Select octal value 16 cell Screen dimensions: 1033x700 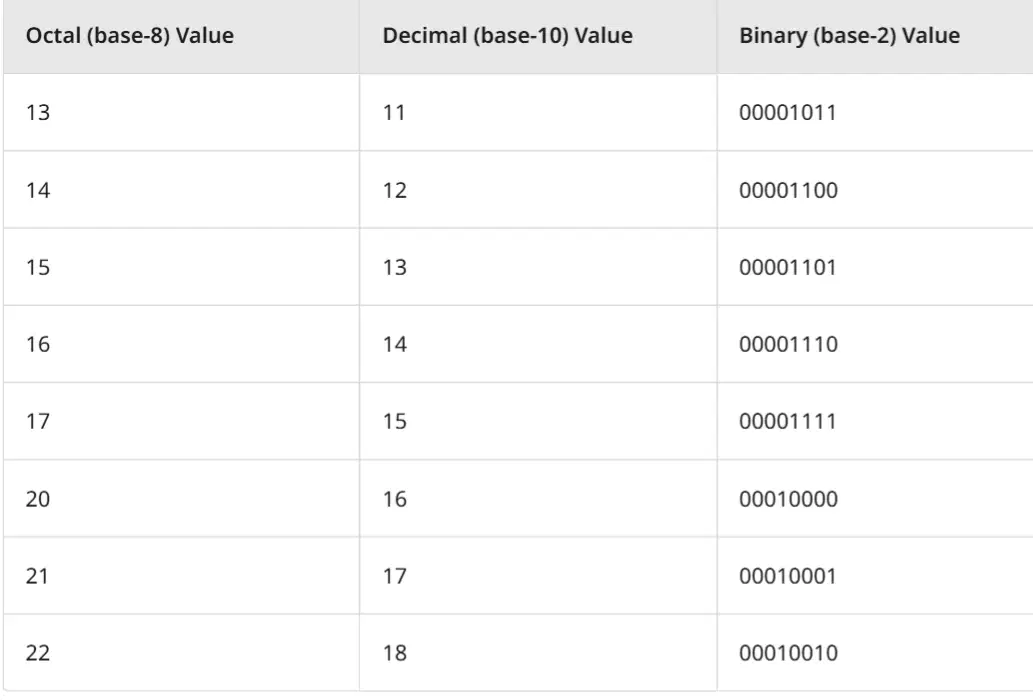(x=181, y=344)
